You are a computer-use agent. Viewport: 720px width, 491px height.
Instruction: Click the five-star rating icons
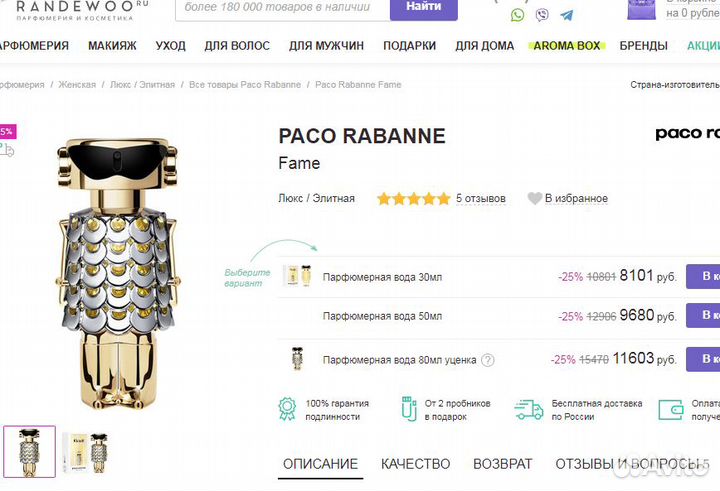414,199
